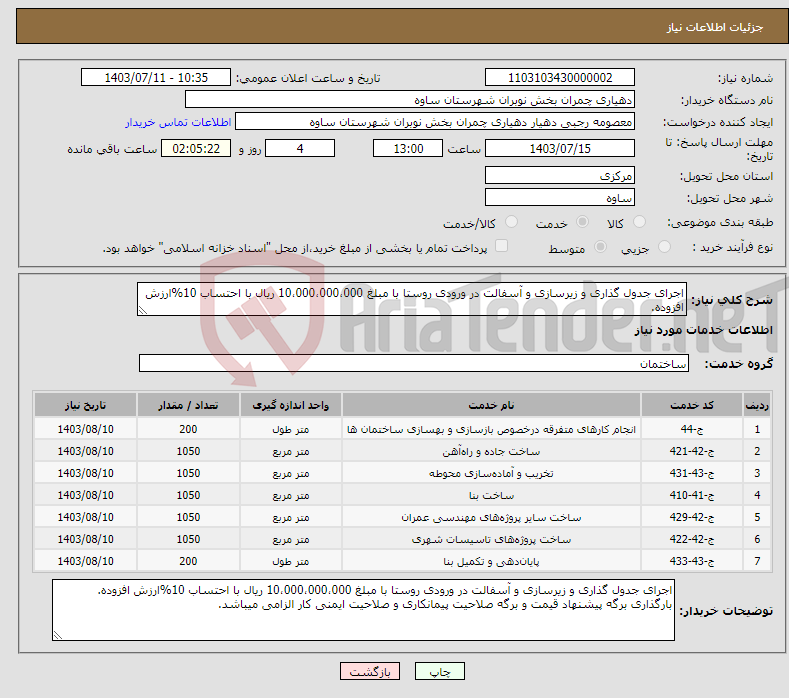Click the جزئیات اطلاعات نیاز page header
The image size is (789, 698).
point(715,27)
